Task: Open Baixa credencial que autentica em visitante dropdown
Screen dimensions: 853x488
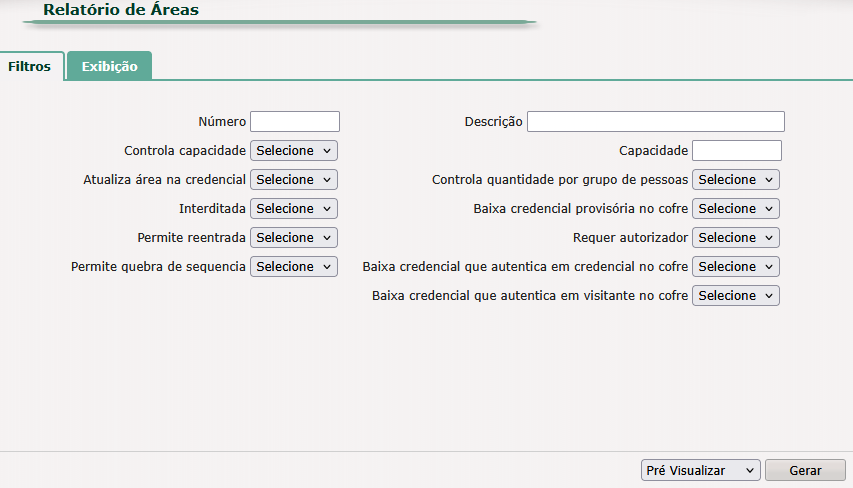Action: 735,295
